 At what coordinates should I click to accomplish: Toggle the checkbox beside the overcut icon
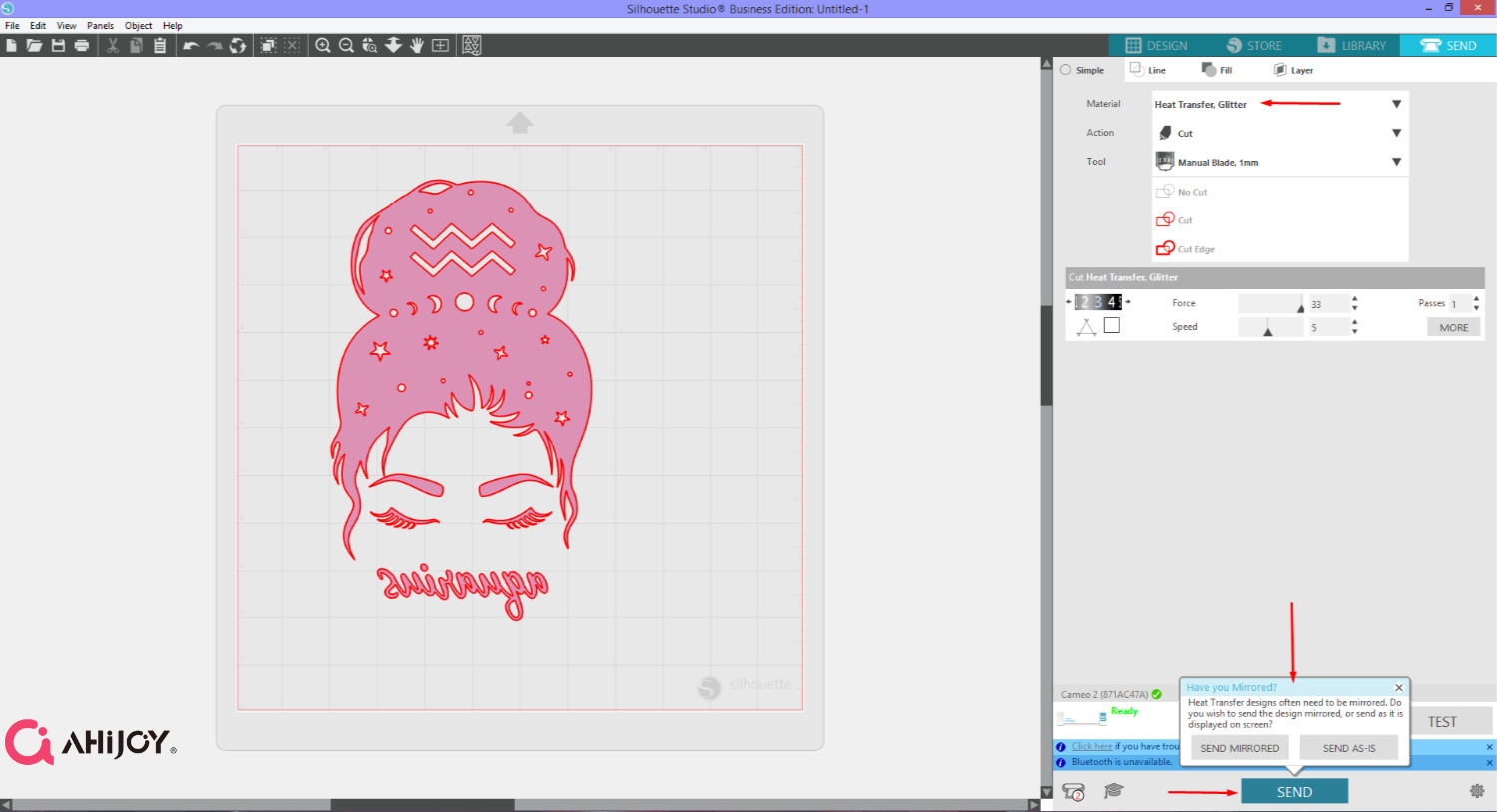(1112, 325)
